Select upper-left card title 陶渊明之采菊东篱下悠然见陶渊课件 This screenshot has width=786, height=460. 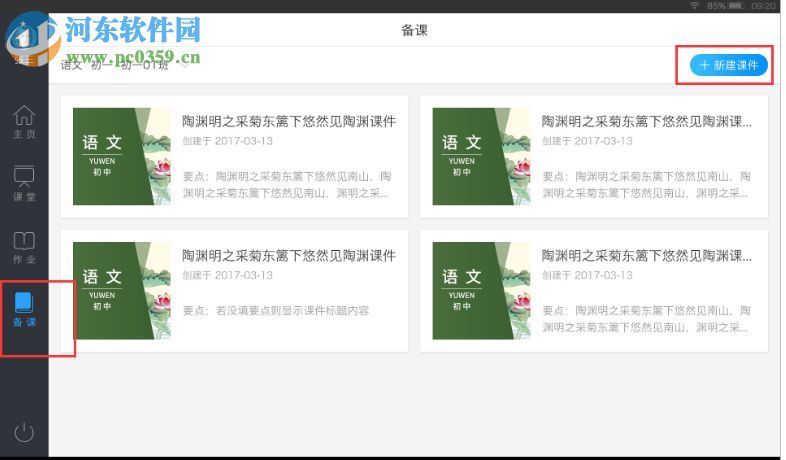point(289,121)
